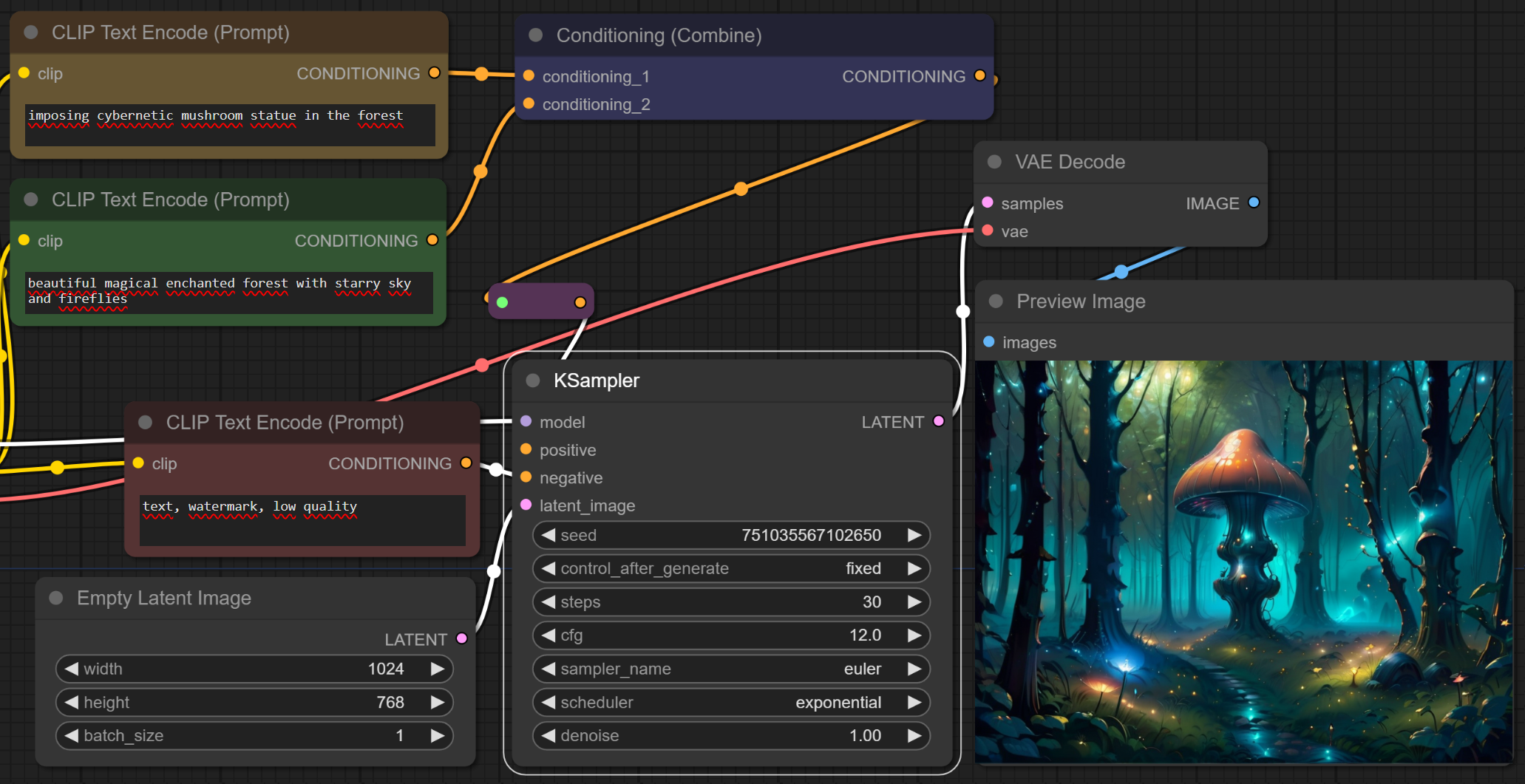Click the negative prompt text field
The width and height of the screenshot is (1525, 784).
(x=302, y=520)
